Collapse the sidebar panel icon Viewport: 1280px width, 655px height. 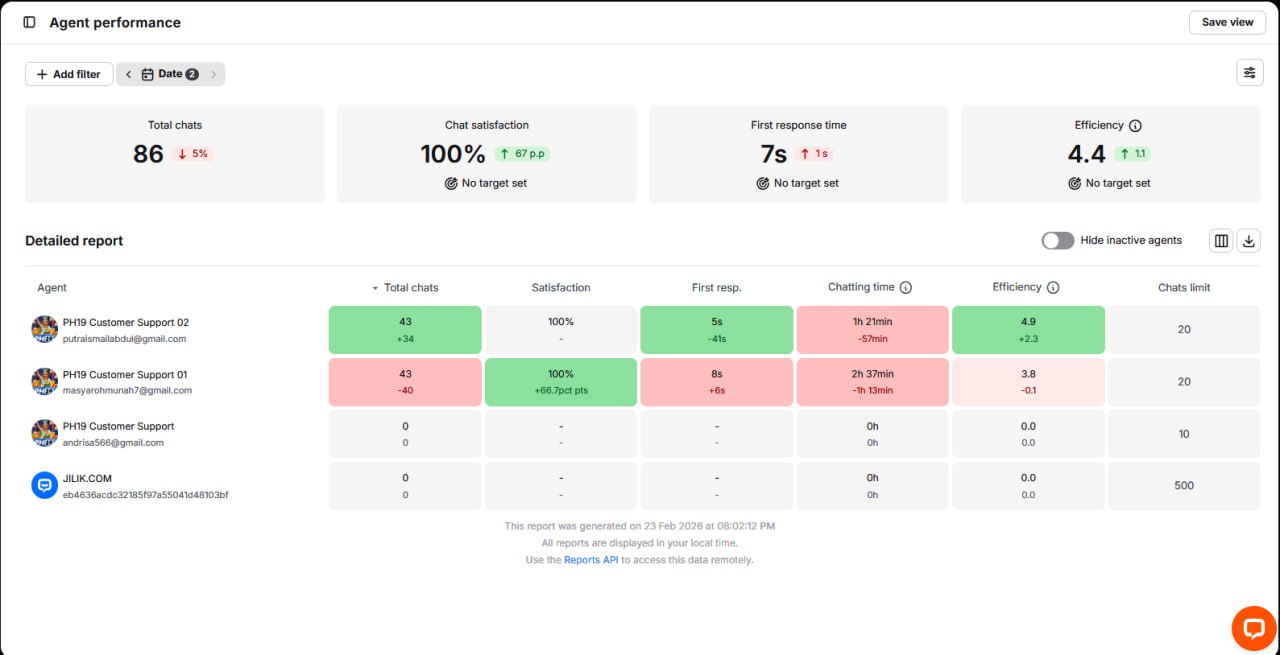(29, 22)
